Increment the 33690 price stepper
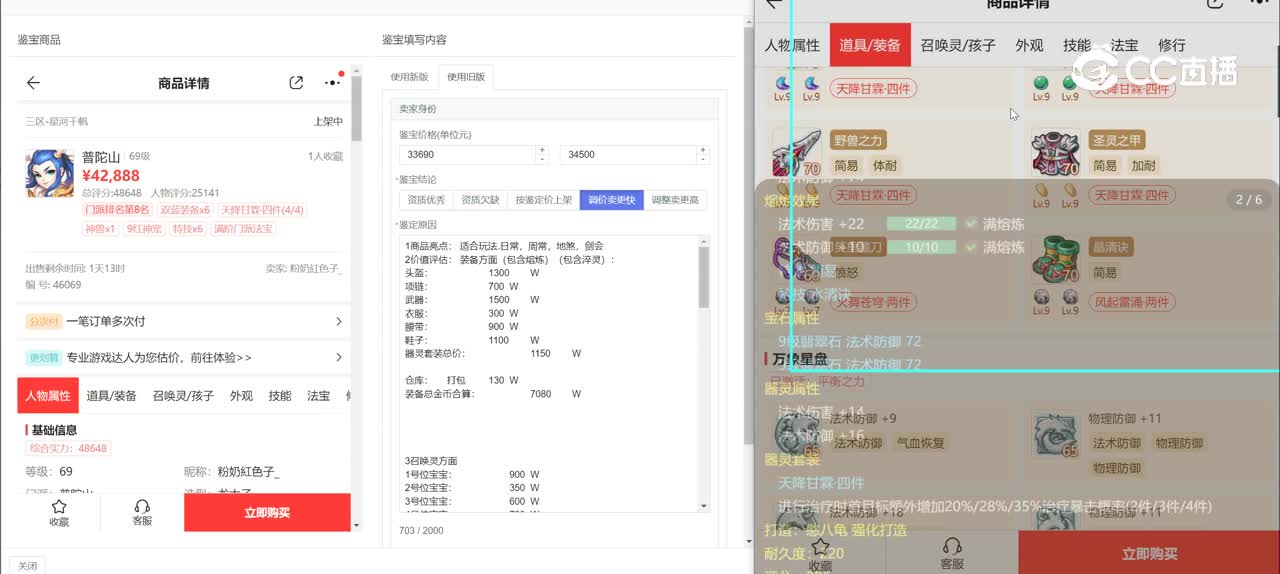The width and height of the screenshot is (1280, 574). (x=542, y=150)
